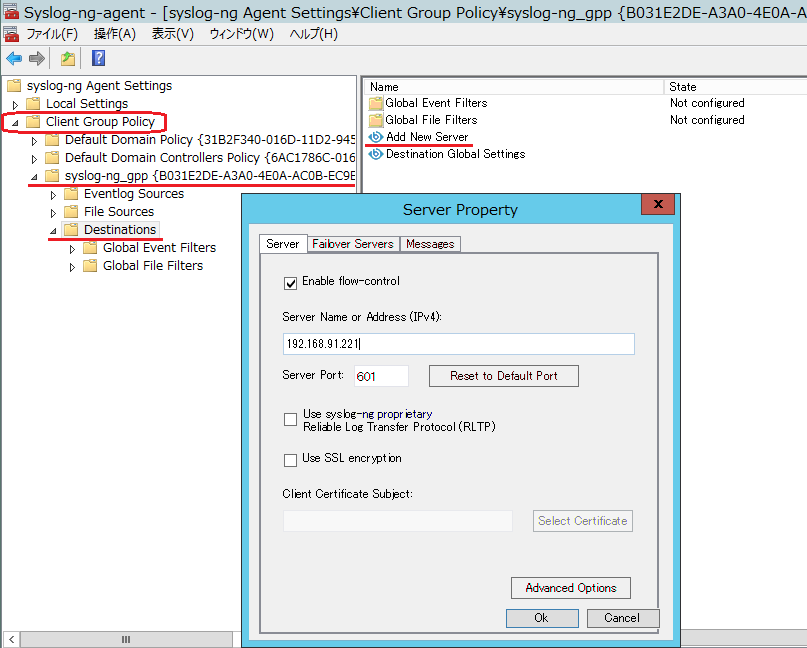Screen dimensions: 807x648
Task: Click the Name column header
Action: click(x=515, y=87)
